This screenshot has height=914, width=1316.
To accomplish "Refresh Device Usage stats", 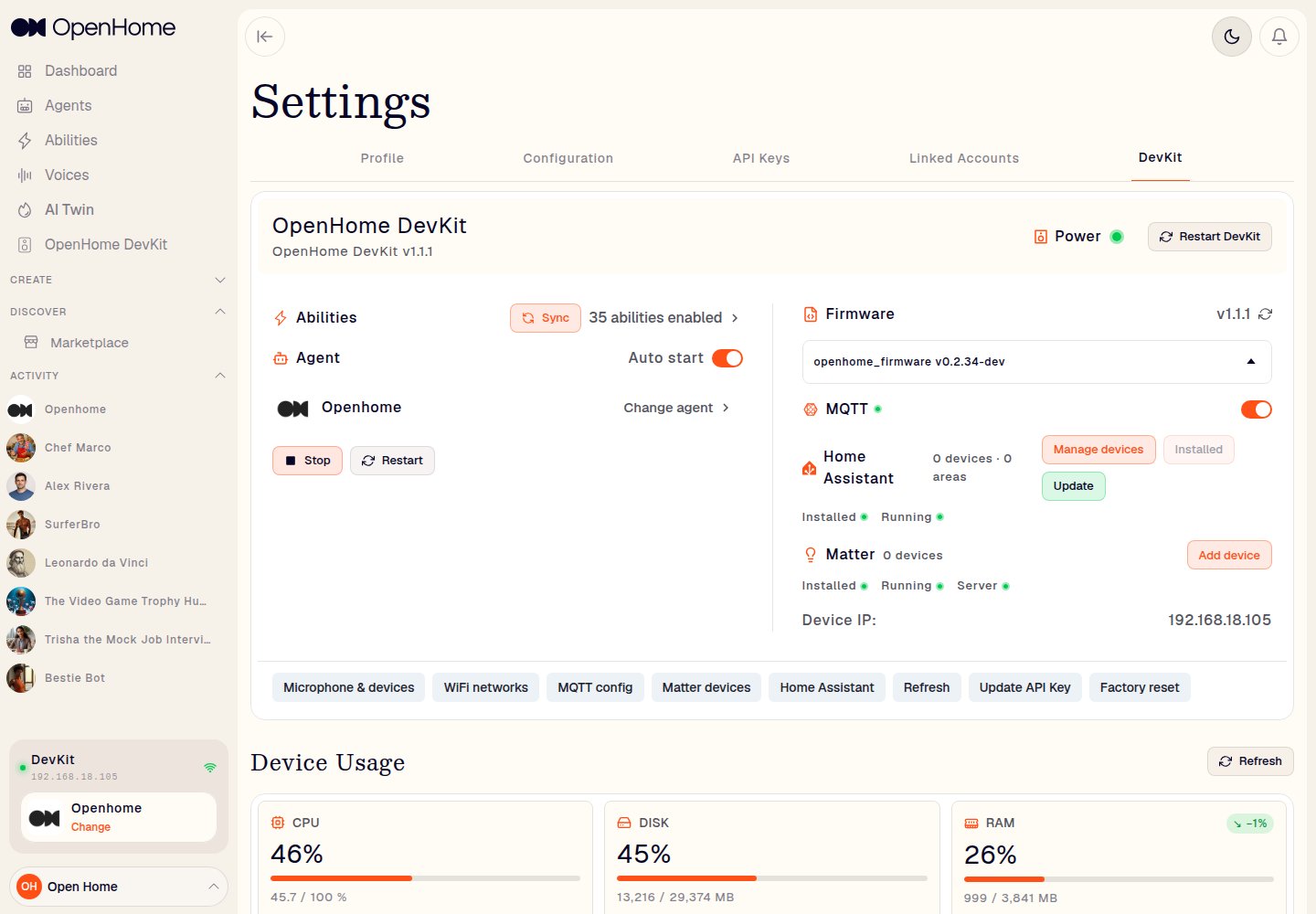I will (x=1250, y=761).
